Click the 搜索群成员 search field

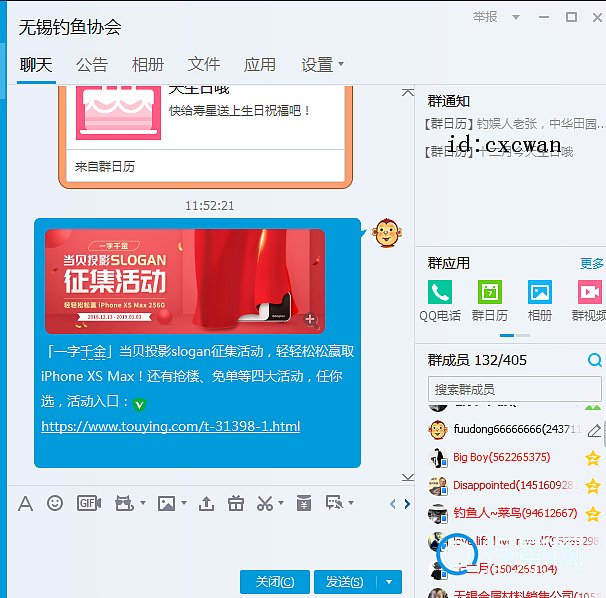pyautogui.click(x=514, y=389)
